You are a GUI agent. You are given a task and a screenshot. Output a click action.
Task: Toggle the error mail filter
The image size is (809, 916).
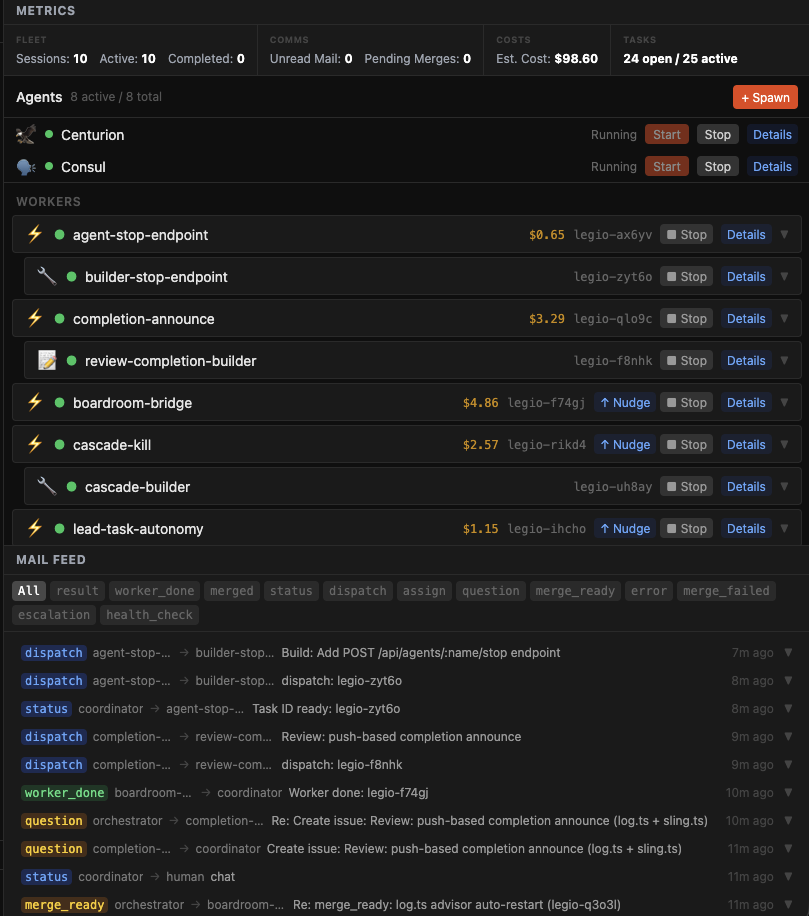[x=648, y=590]
